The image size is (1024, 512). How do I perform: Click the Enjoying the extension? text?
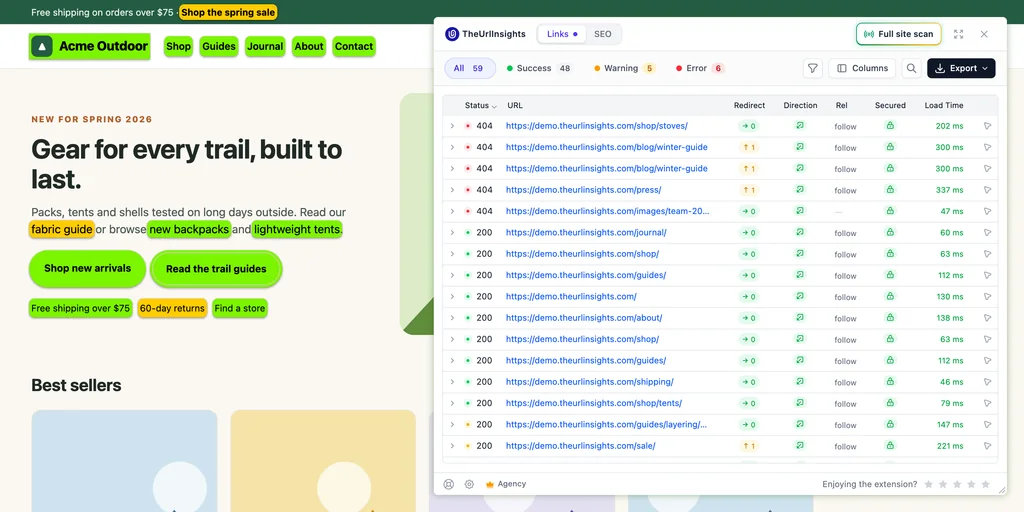[x=869, y=484]
